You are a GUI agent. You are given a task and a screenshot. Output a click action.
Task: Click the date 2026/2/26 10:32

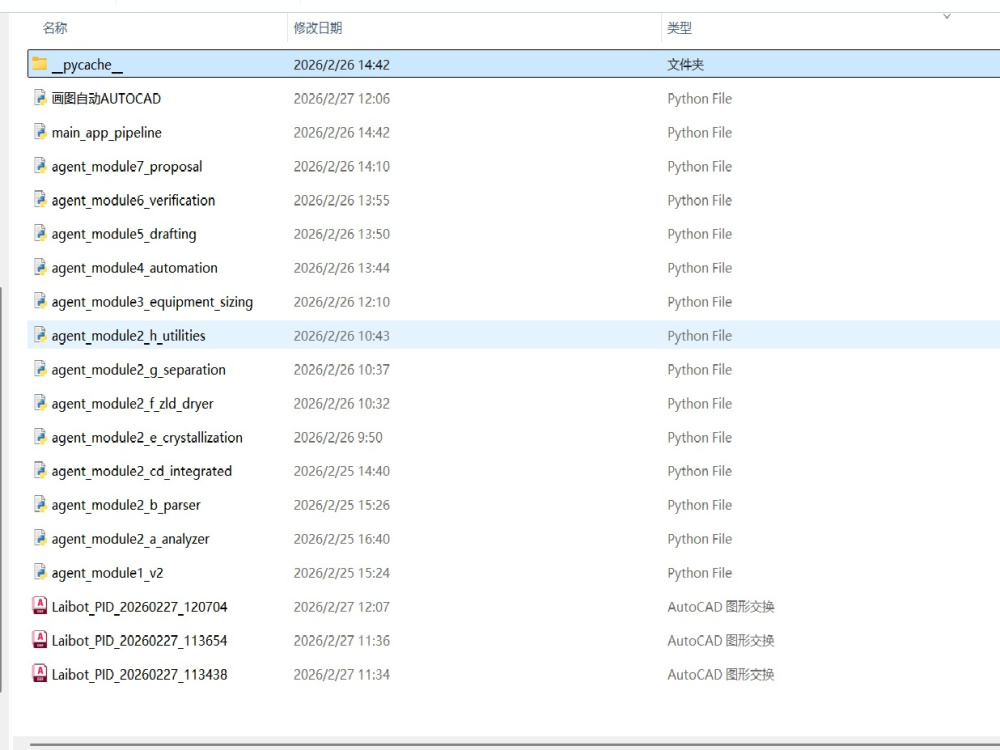341,404
